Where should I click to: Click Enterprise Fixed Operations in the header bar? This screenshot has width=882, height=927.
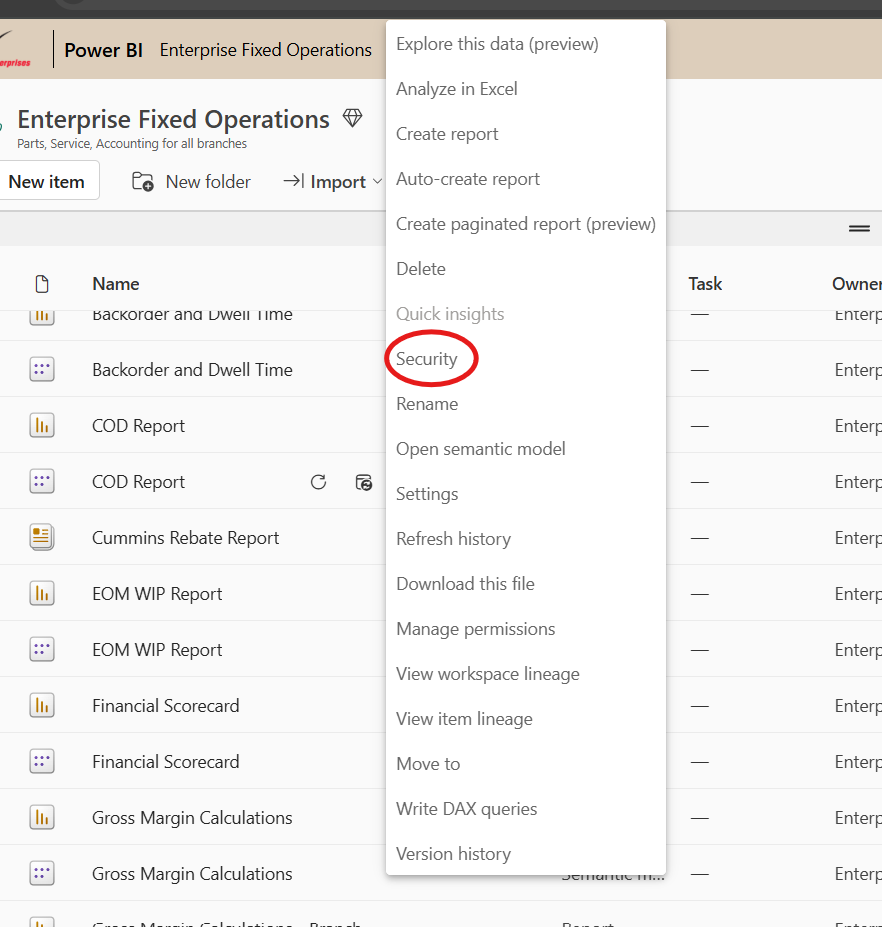(265, 50)
